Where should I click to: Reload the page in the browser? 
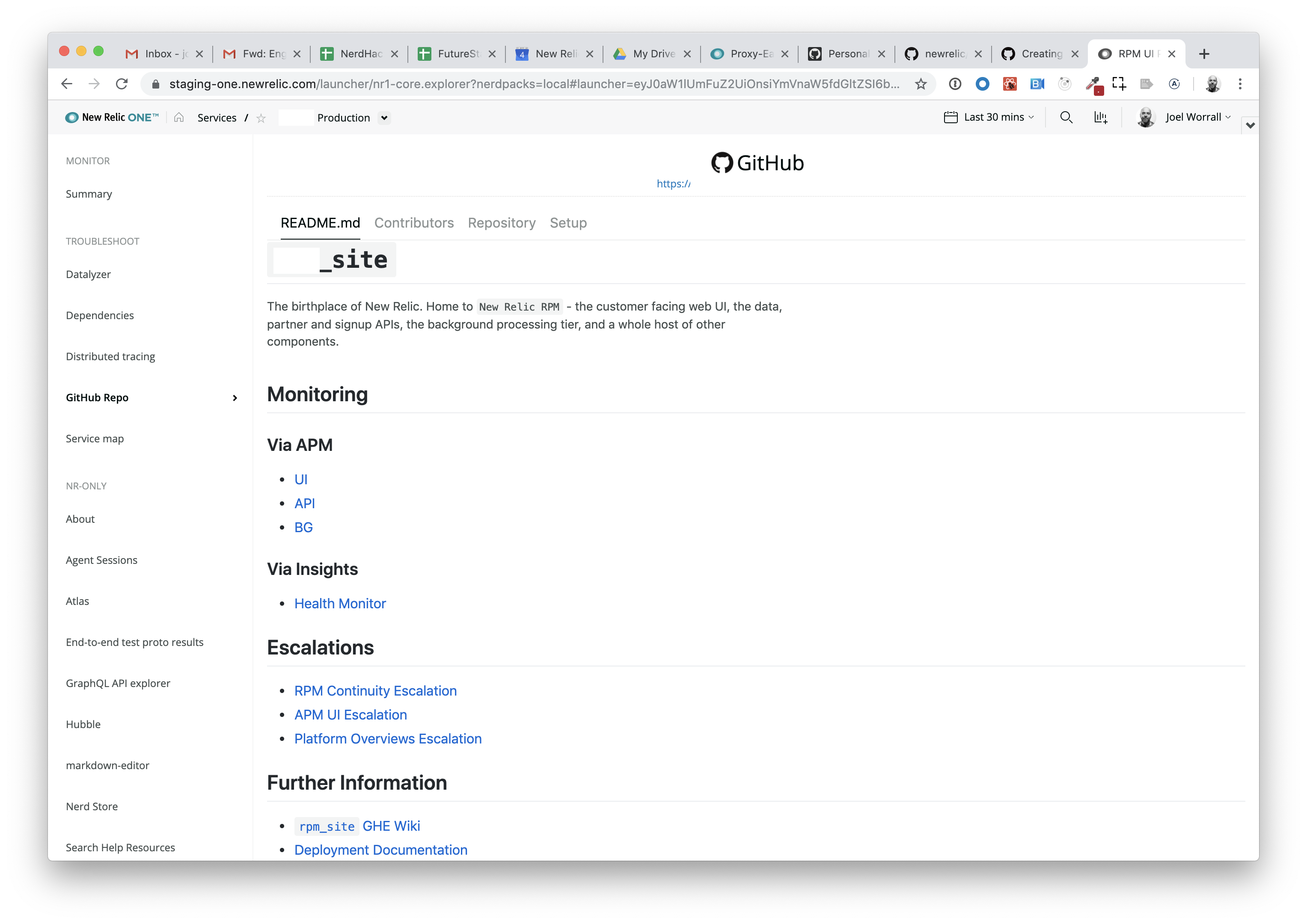[x=122, y=84]
